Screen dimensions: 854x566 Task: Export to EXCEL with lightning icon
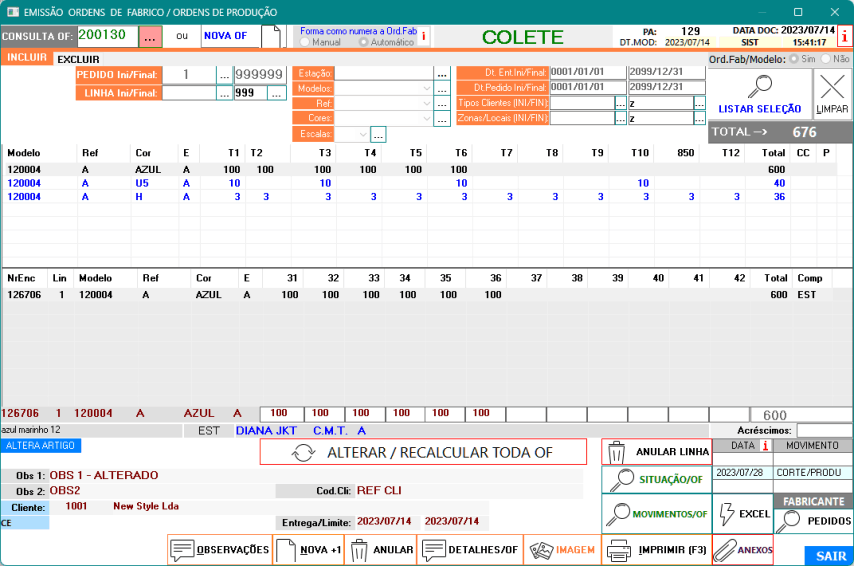pyautogui.click(x=742, y=513)
